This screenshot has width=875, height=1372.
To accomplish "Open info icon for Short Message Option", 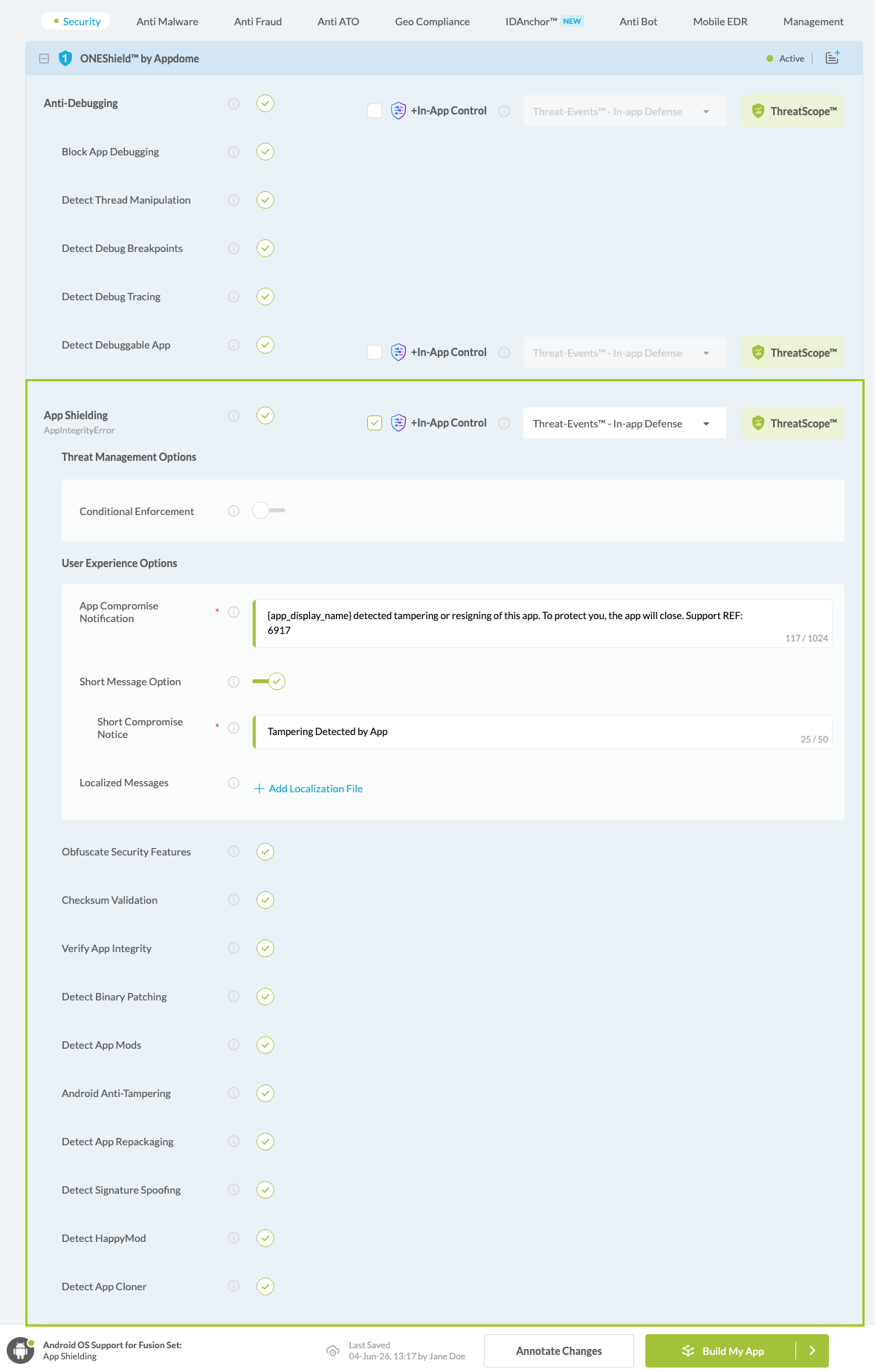I will tap(233, 682).
